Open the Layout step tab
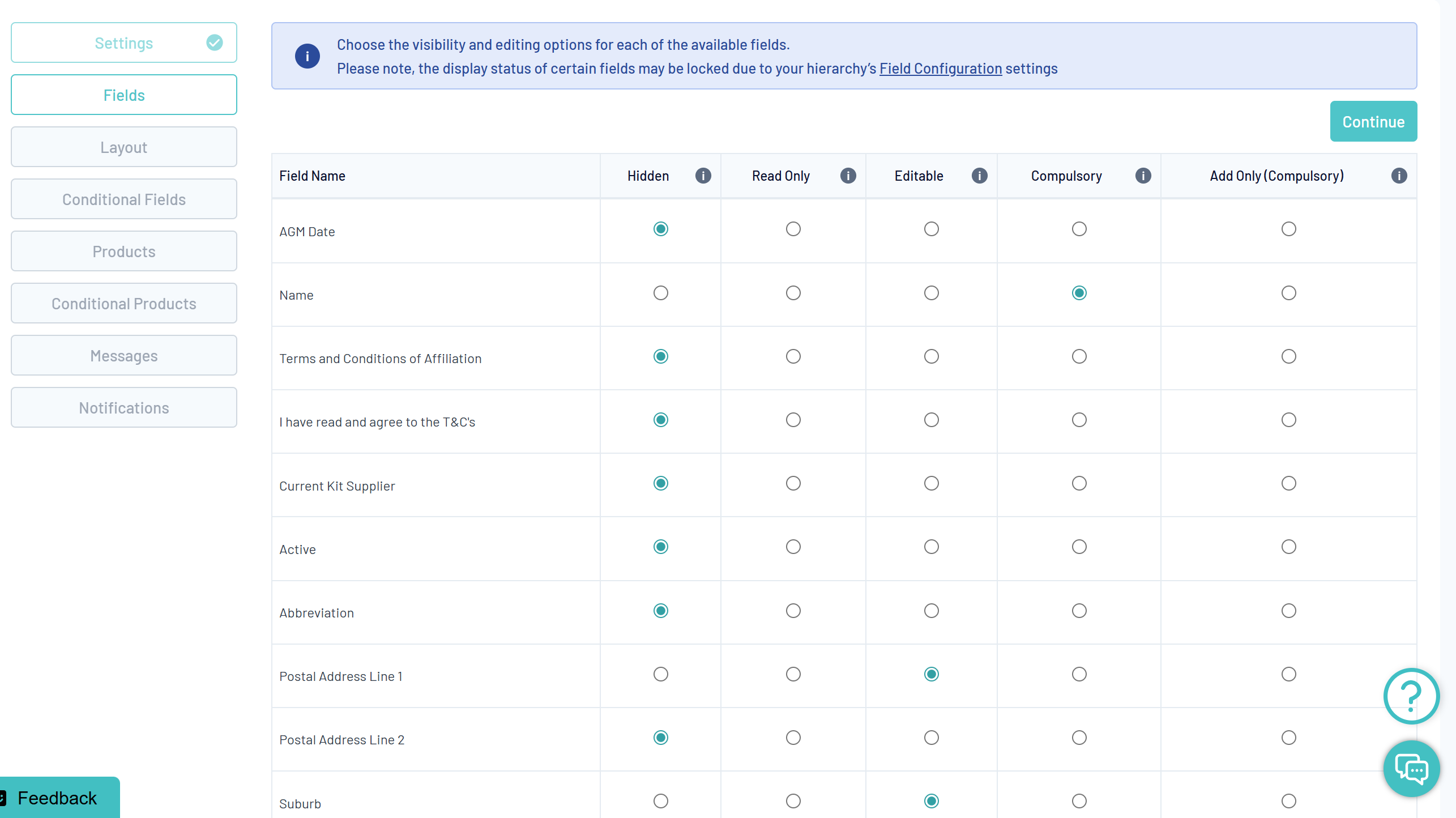The height and width of the screenshot is (818, 1456). point(124,147)
